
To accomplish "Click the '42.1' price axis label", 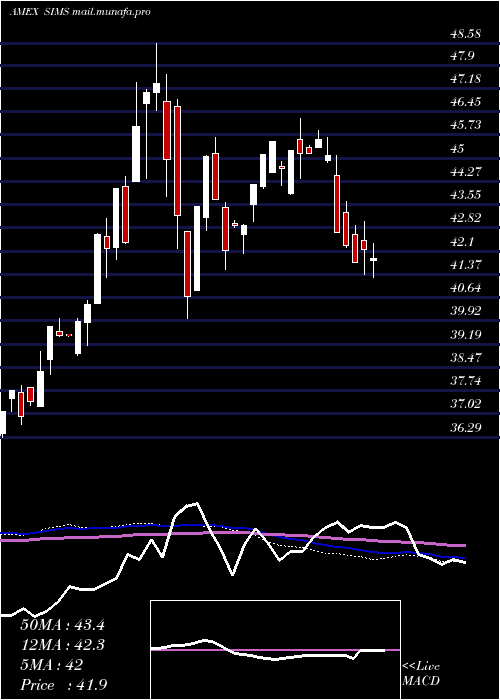I will [461, 242].
